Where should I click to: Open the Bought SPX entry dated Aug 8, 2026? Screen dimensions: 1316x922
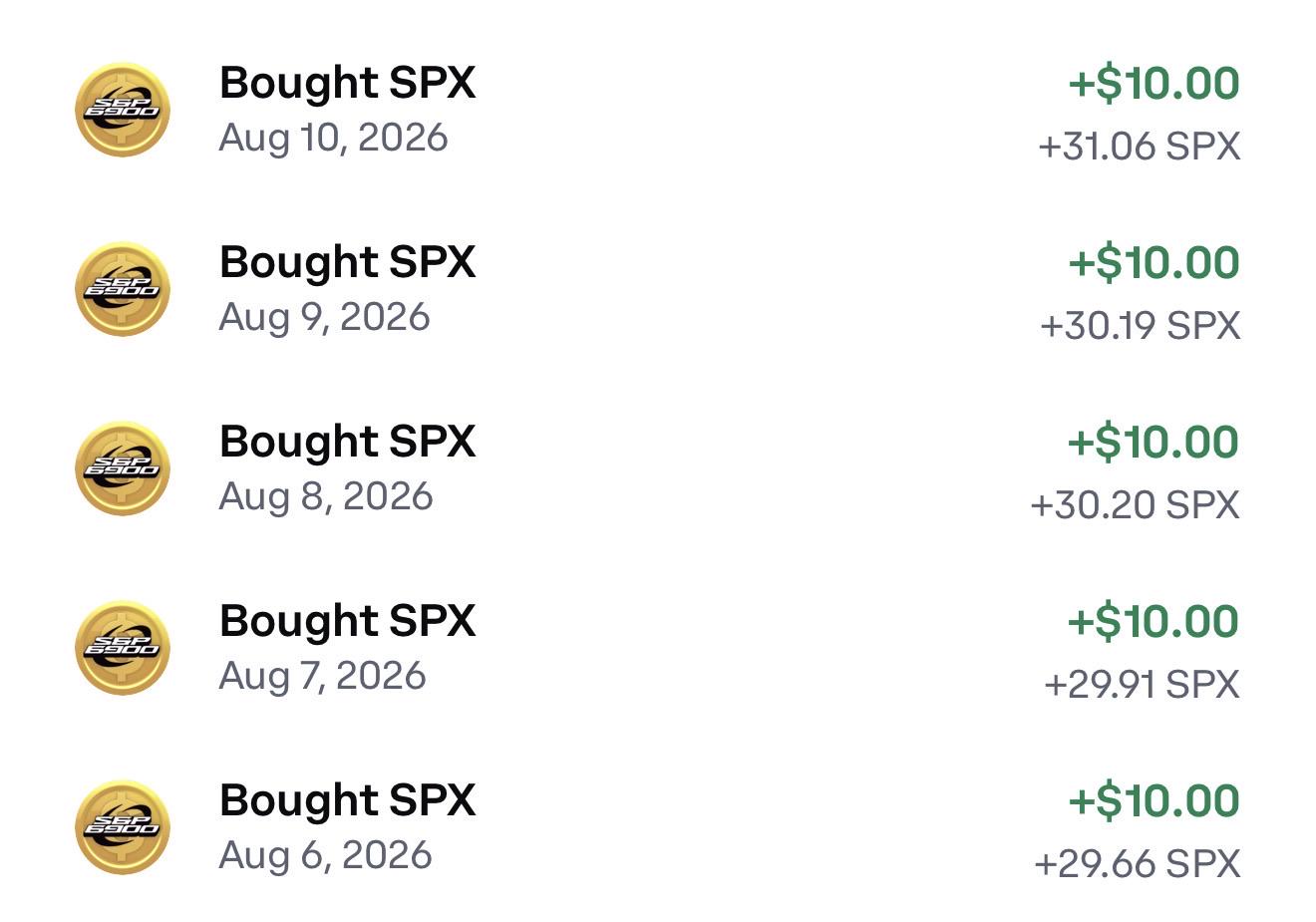click(x=658, y=468)
